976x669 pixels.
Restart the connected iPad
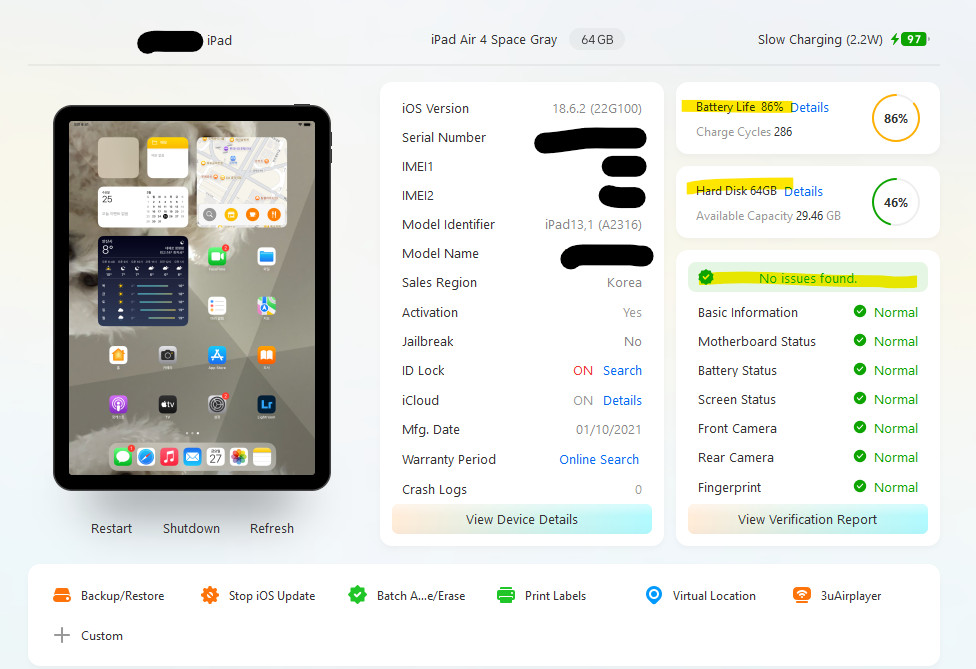pyautogui.click(x=111, y=528)
